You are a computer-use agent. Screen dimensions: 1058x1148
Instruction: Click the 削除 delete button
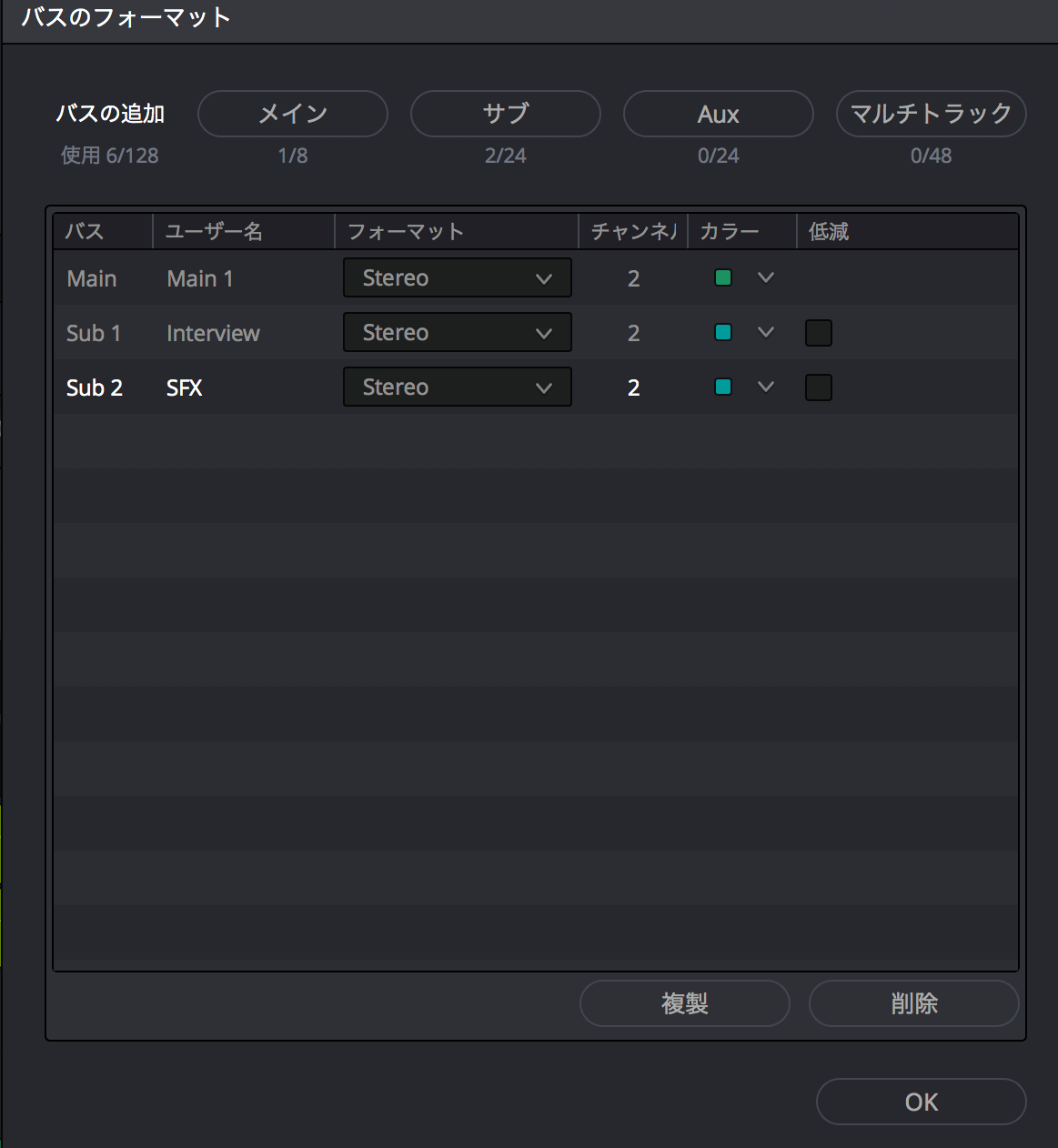[913, 1003]
